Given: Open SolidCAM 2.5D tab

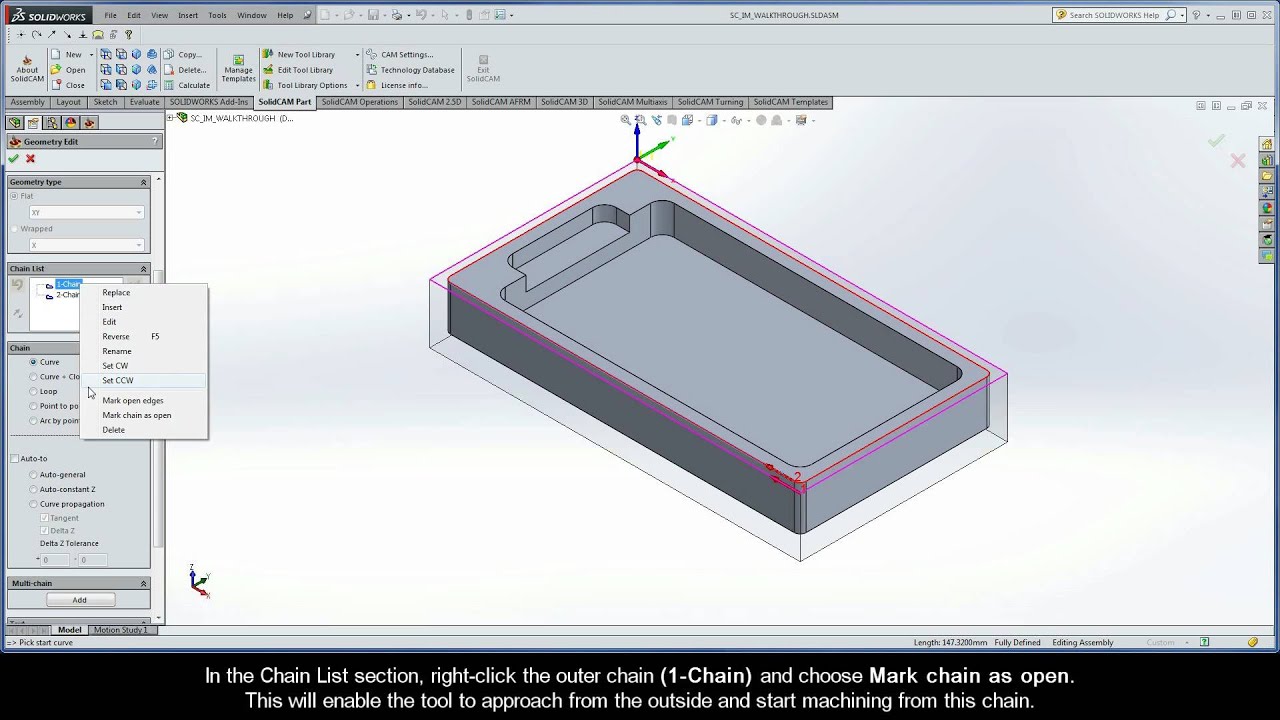Looking at the screenshot, I should [435, 102].
